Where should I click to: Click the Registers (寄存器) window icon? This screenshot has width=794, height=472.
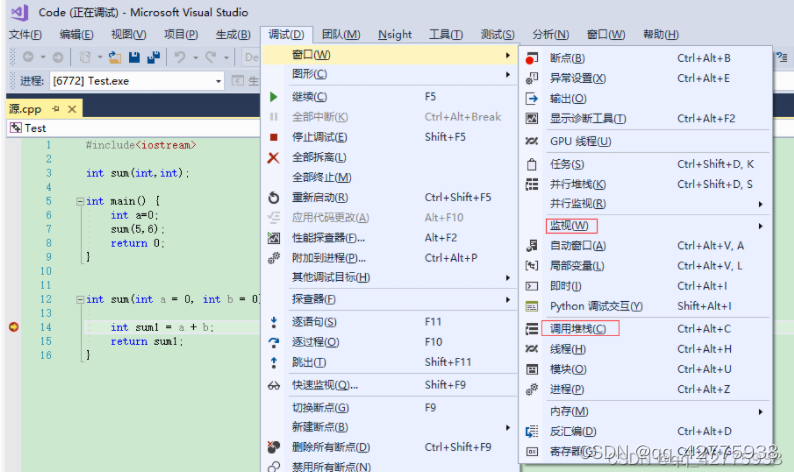(x=531, y=451)
